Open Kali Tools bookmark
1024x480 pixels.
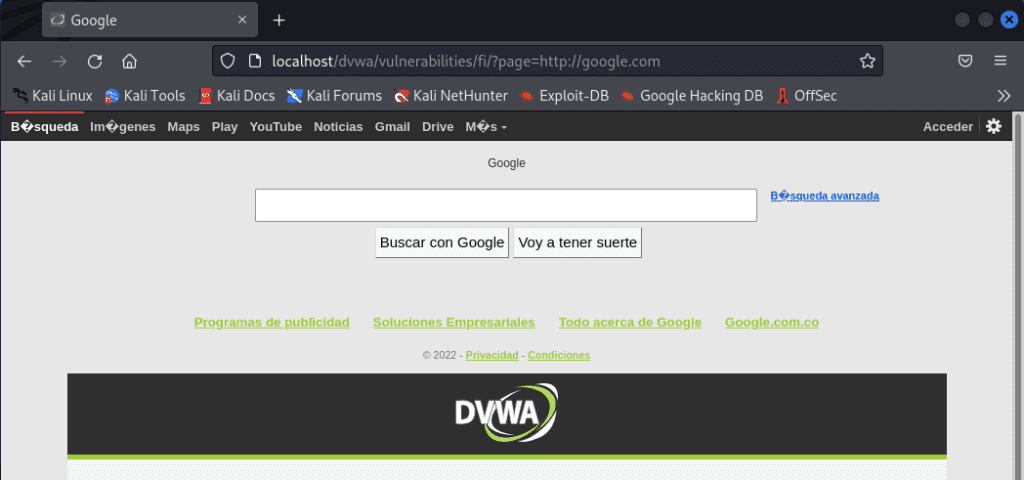point(145,96)
